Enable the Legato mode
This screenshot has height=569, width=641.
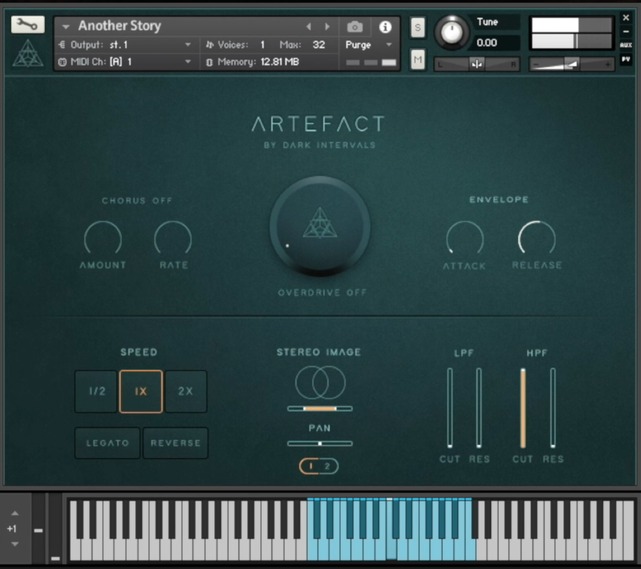click(107, 443)
